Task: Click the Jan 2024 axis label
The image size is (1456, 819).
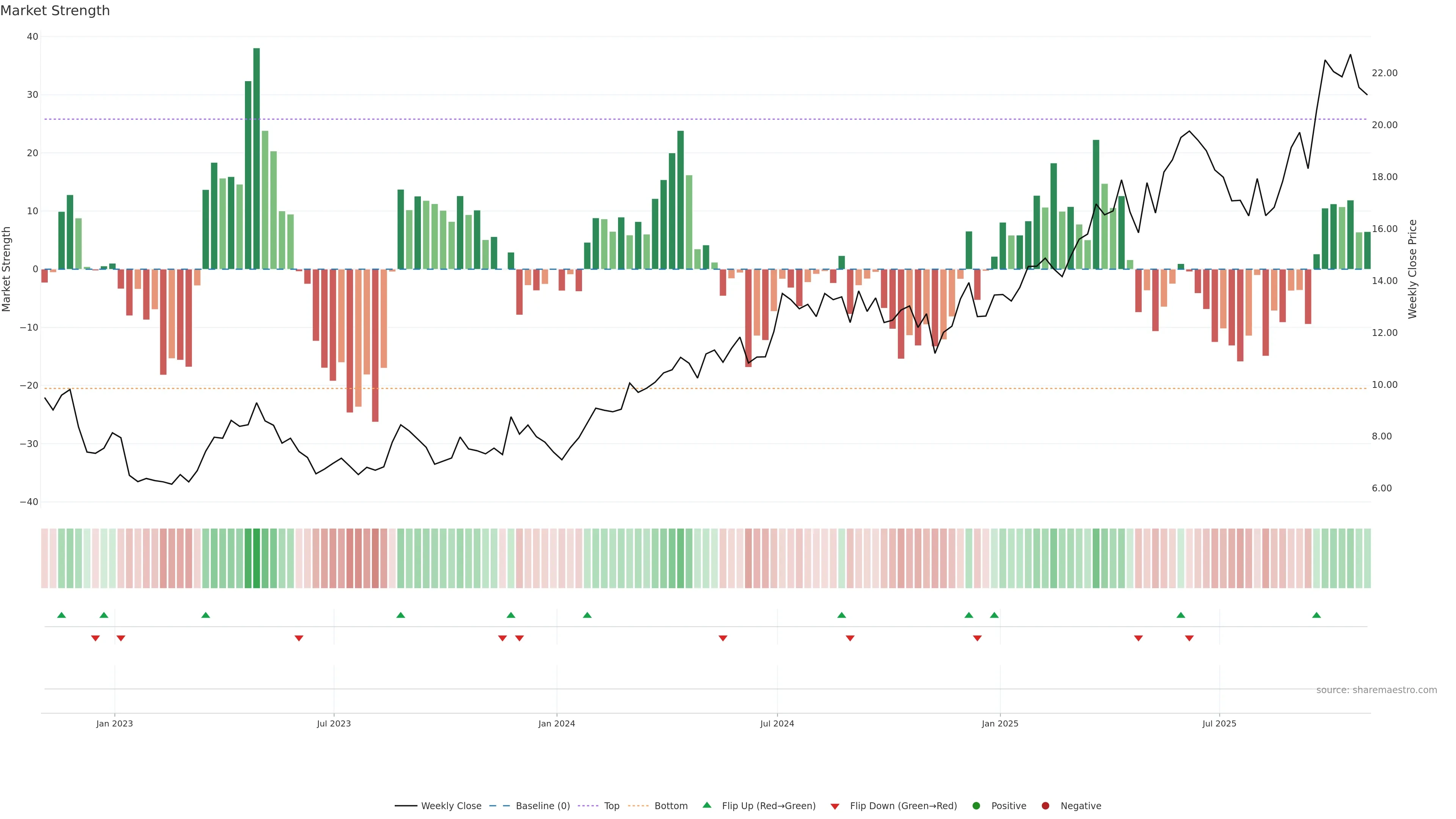Action: click(557, 723)
